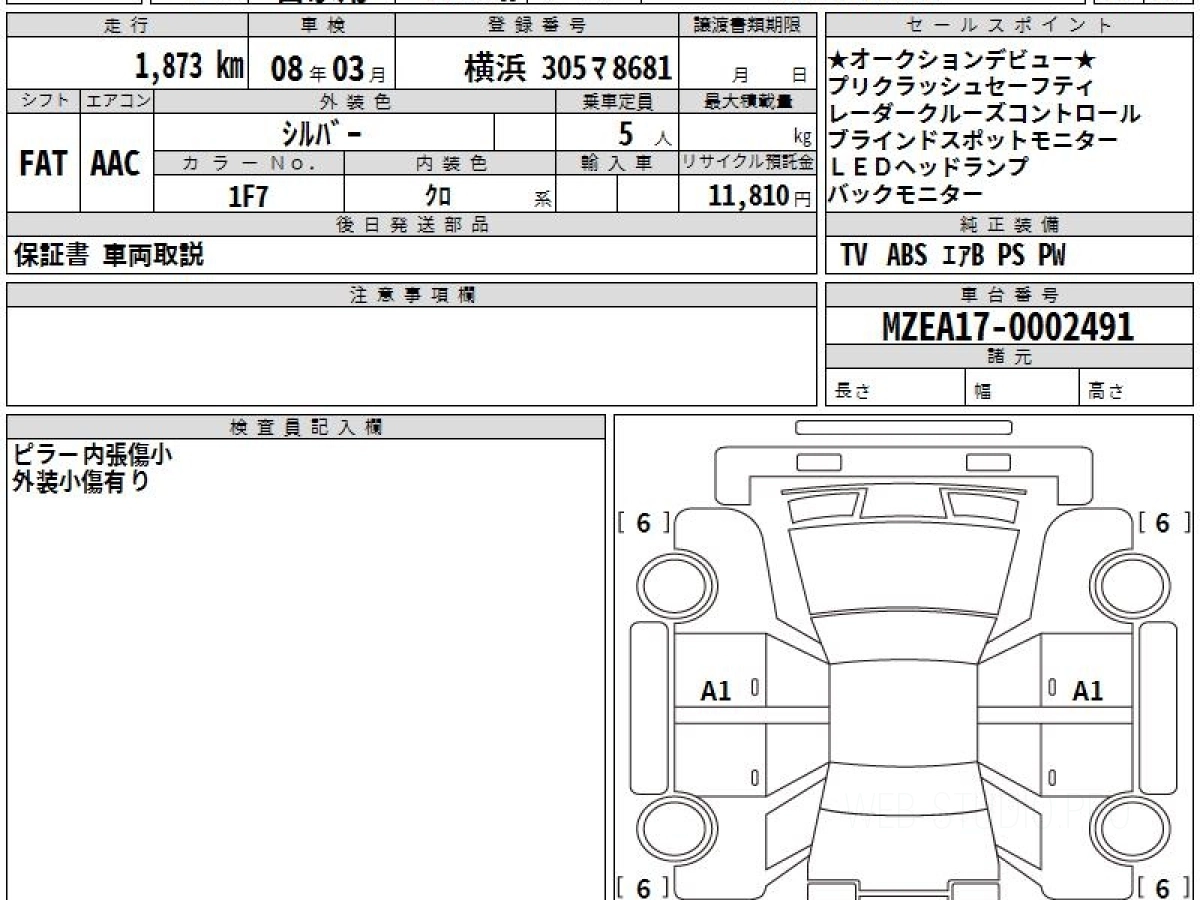Screen dimensions: 1200x900
Task: Select the note ピラー内張傷小
Action: 92,455
